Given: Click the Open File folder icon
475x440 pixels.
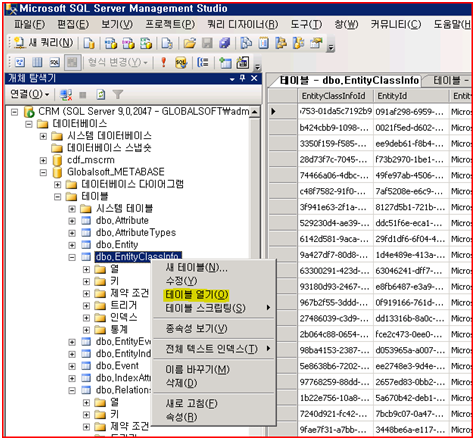Looking at the screenshot, I should (189, 43).
